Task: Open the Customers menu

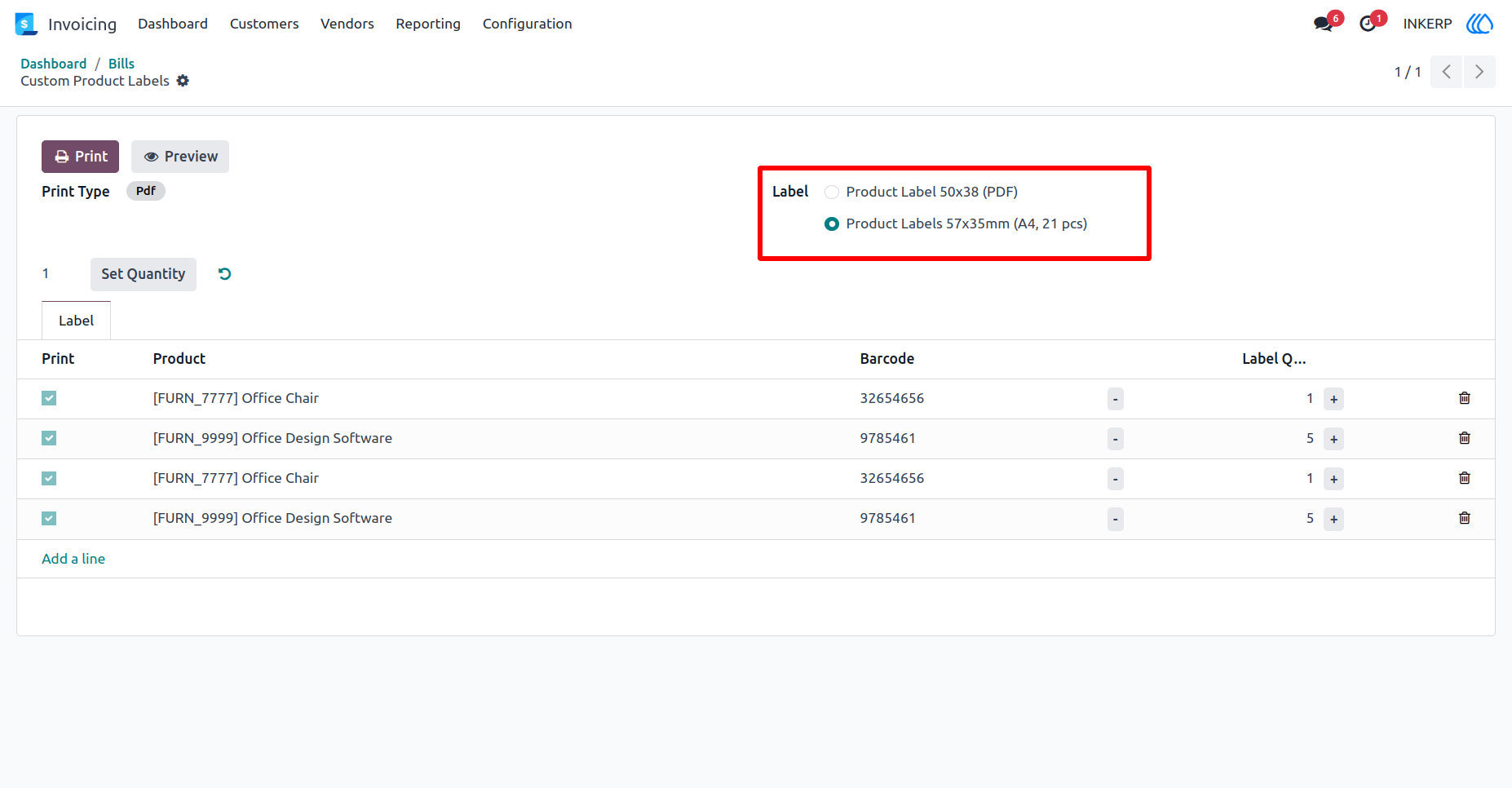Action: point(264,24)
